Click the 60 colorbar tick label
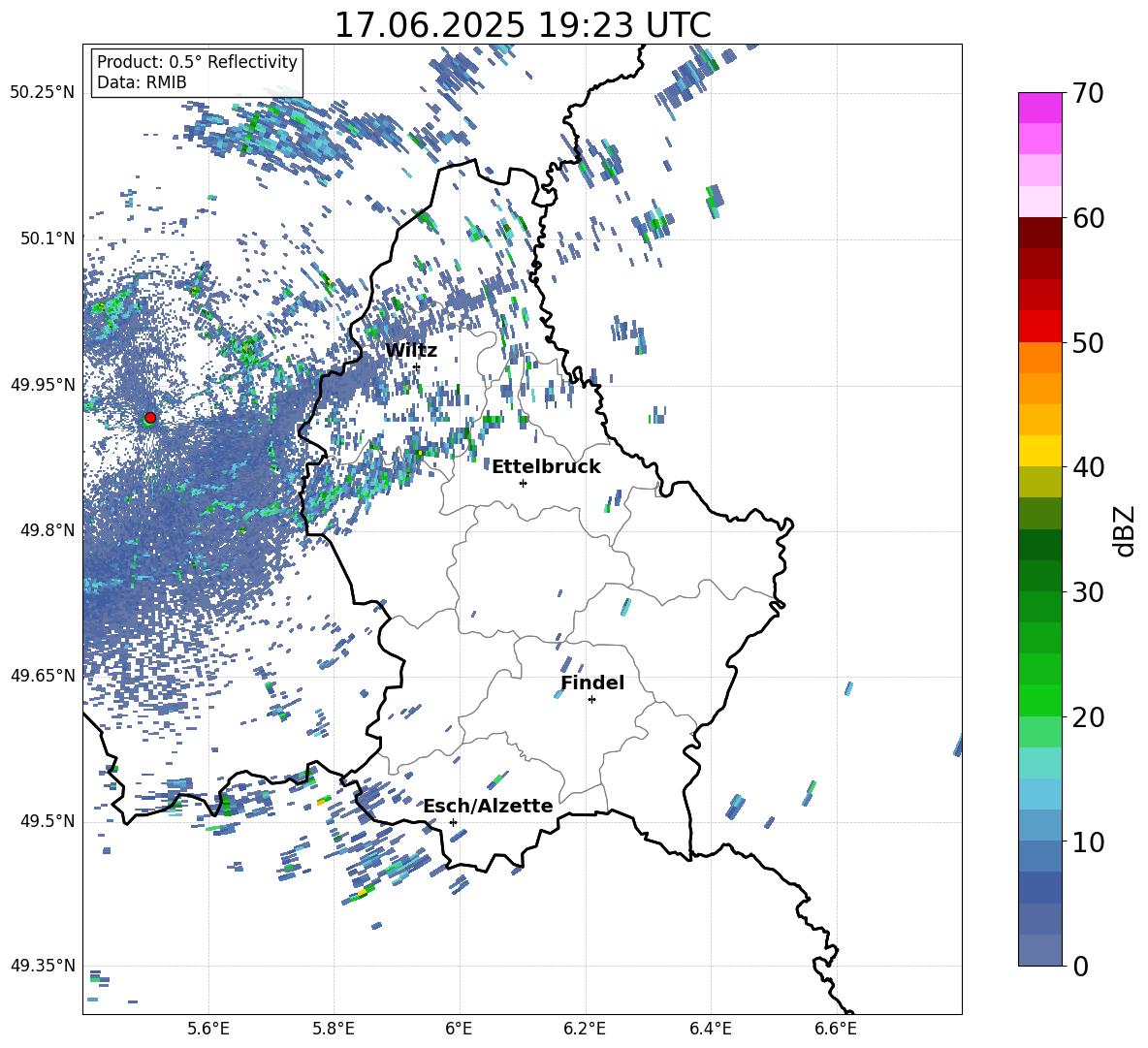Image resolution: width=1148 pixels, height=1048 pixels. click(1088, 218)
